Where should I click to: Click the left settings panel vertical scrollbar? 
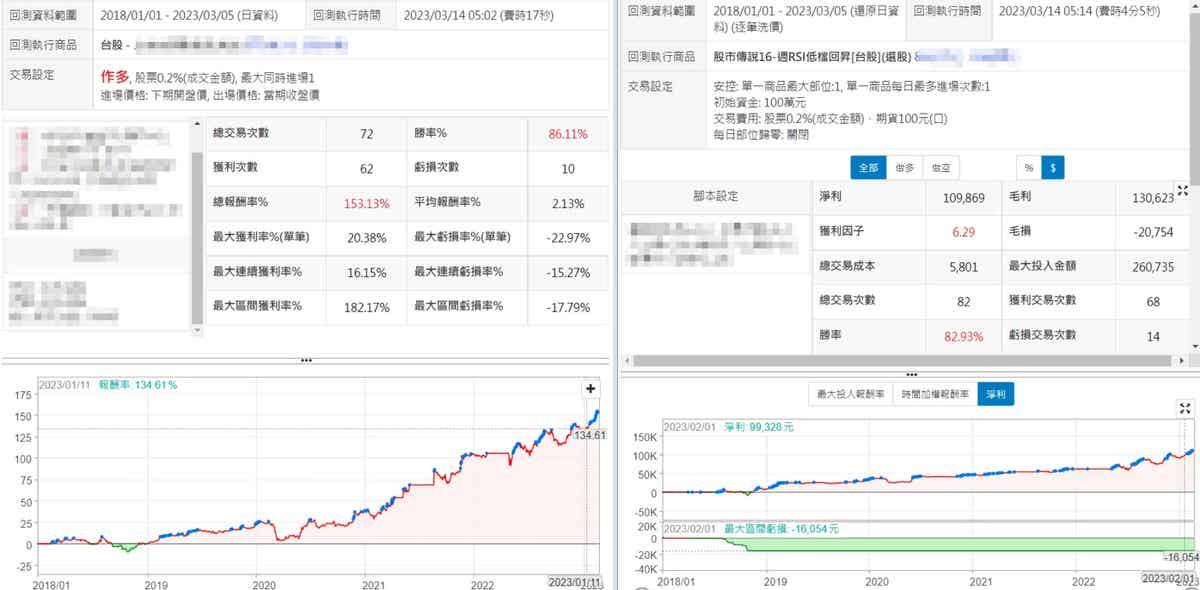pos(197,230)
